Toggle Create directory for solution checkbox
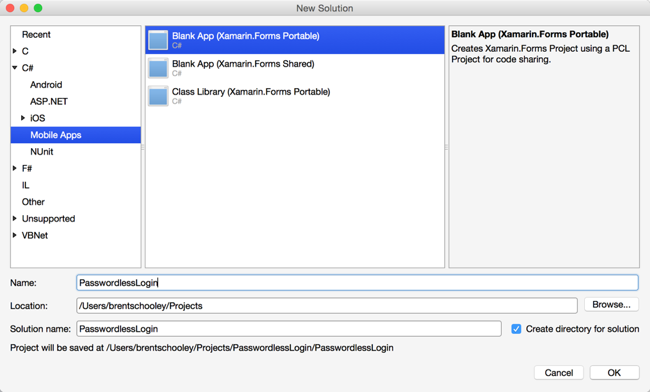The image size is (650, 392). point(516,329)
